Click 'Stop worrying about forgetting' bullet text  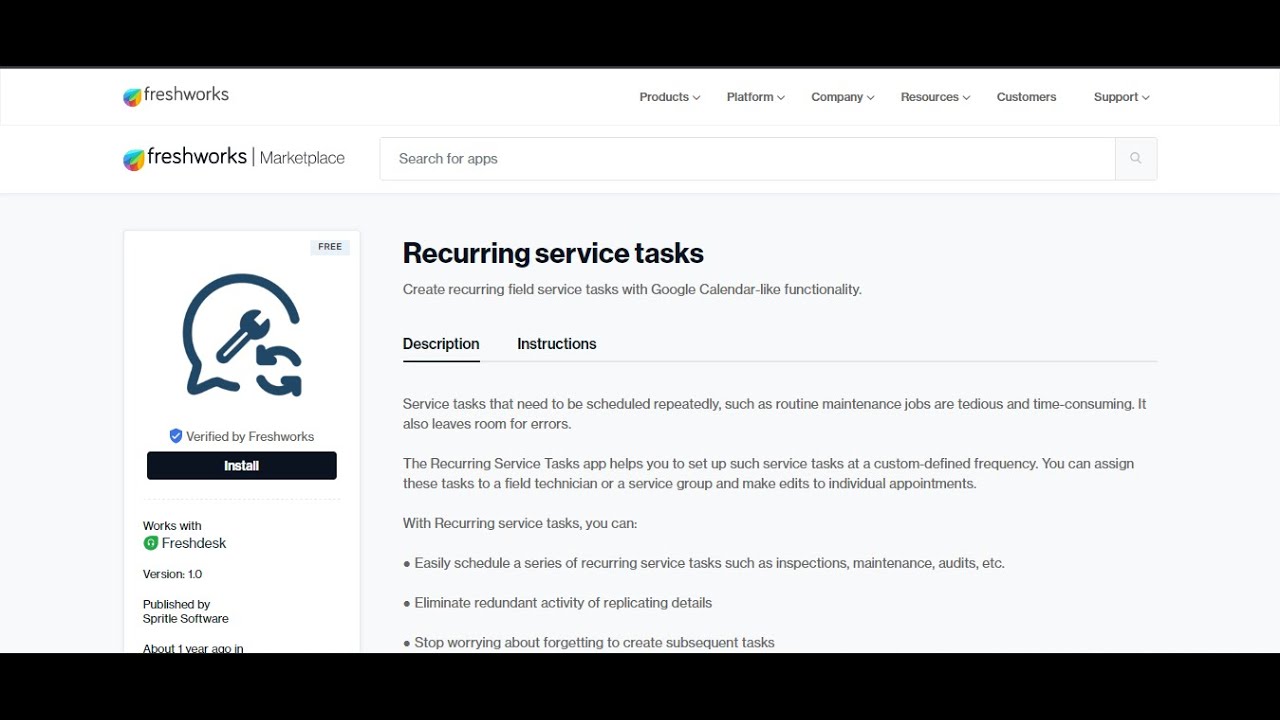[588, 643]
